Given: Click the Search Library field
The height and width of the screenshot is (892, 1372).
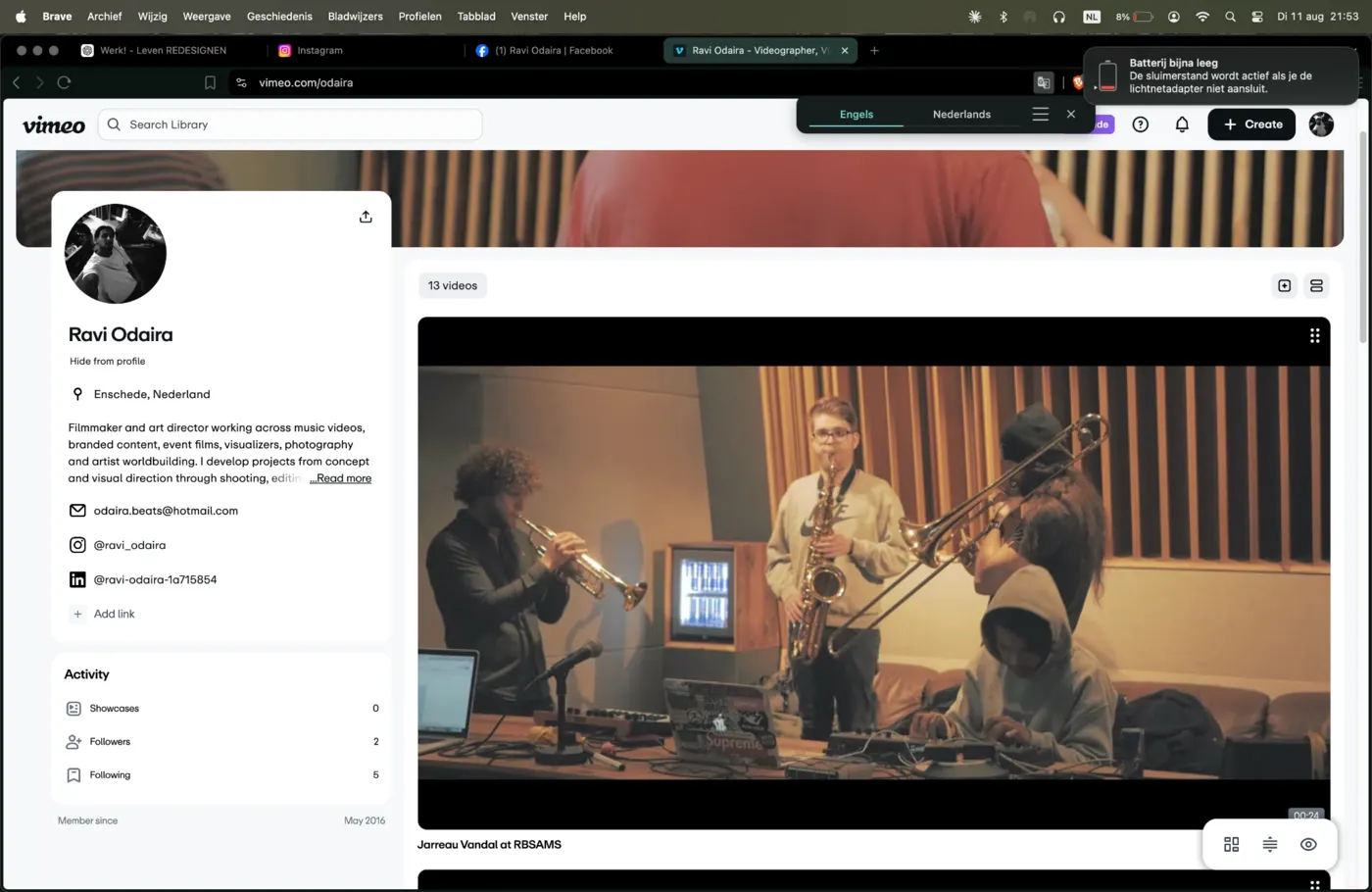Looking at the screenshot, I should [x=290, y=124].
